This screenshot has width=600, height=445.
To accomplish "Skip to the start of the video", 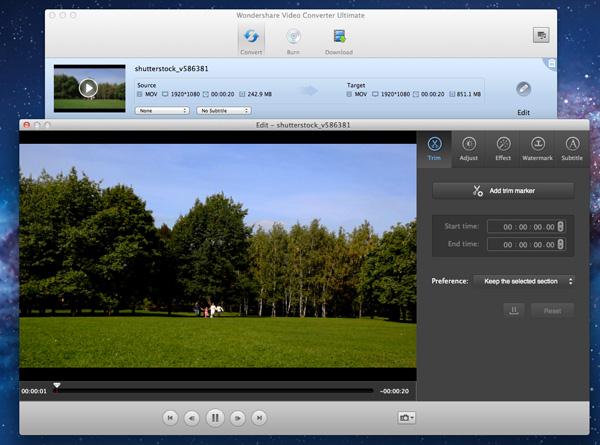I will tap(170, 418).
